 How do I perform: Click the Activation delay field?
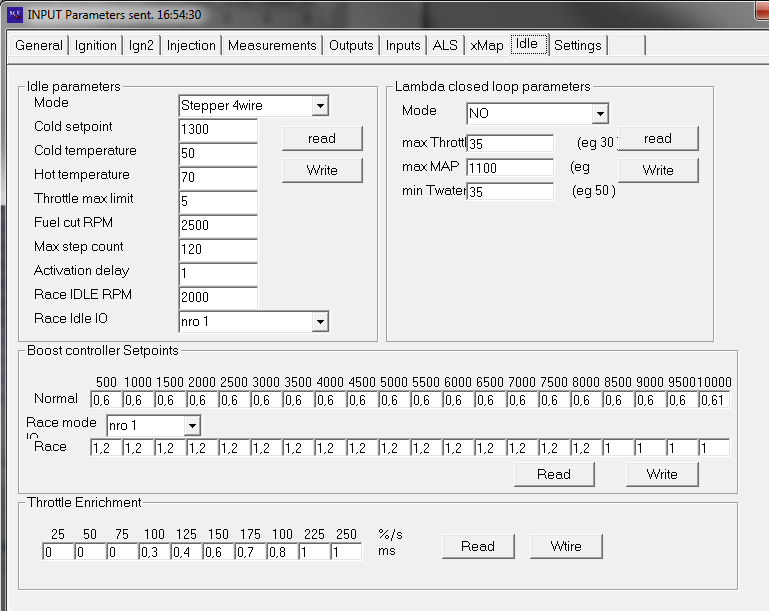coord(218,274)
